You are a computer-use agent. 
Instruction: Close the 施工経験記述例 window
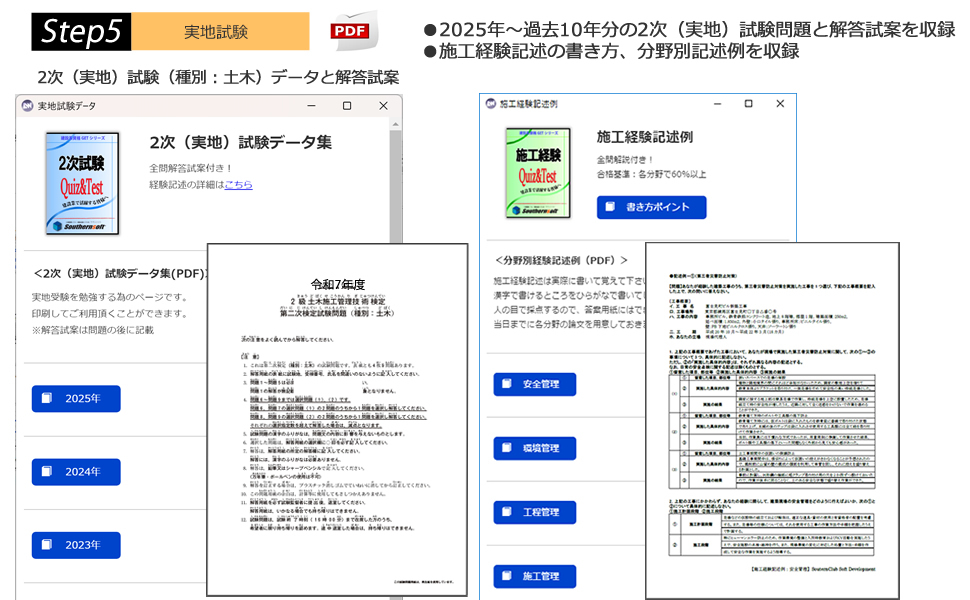(780, 104)
